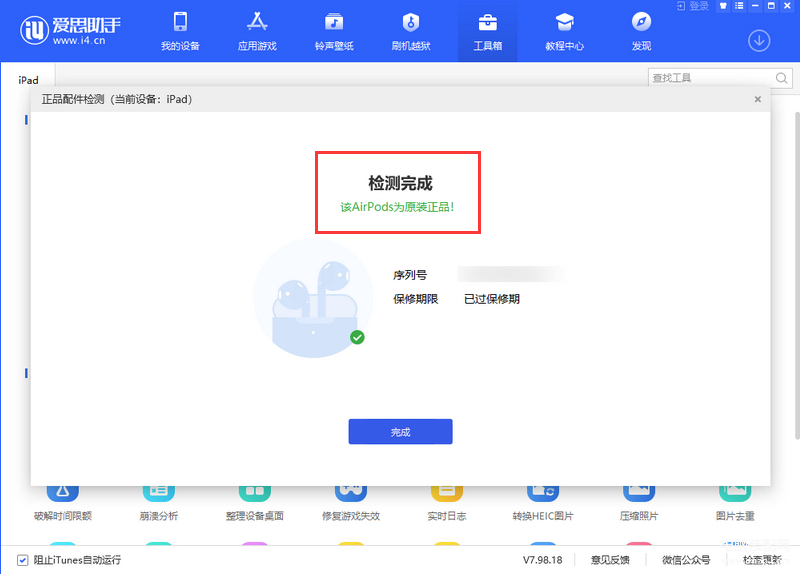Open the 转换HEIC图片 tool

543,503
